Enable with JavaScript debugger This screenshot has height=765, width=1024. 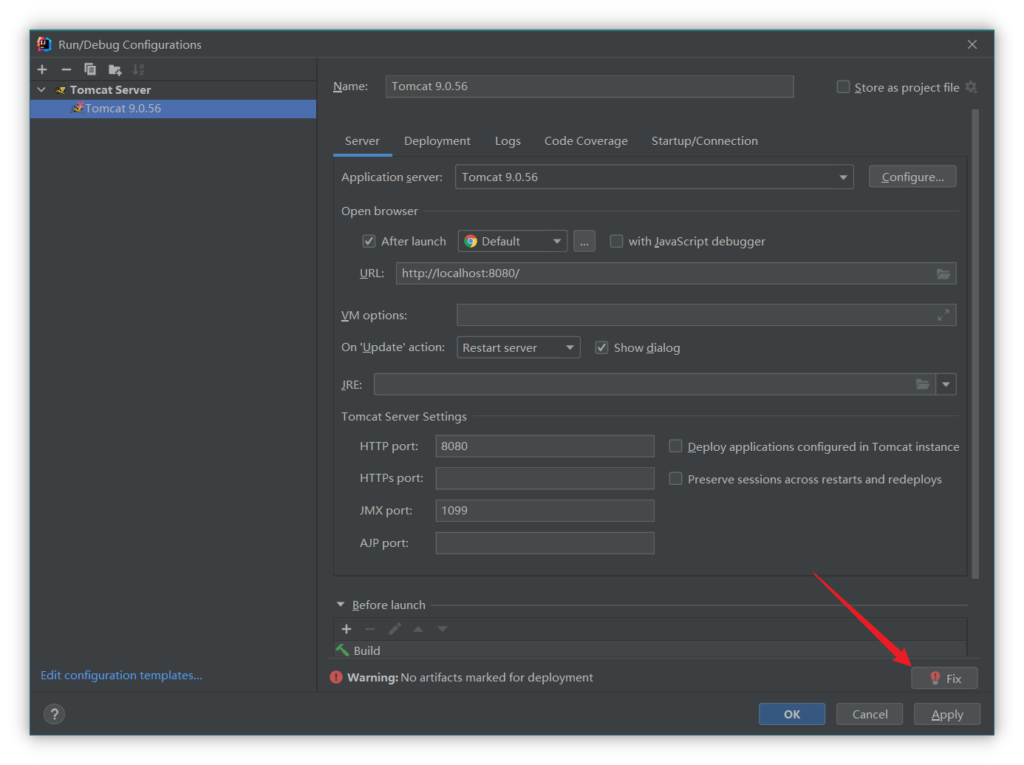tap(616, 242)
